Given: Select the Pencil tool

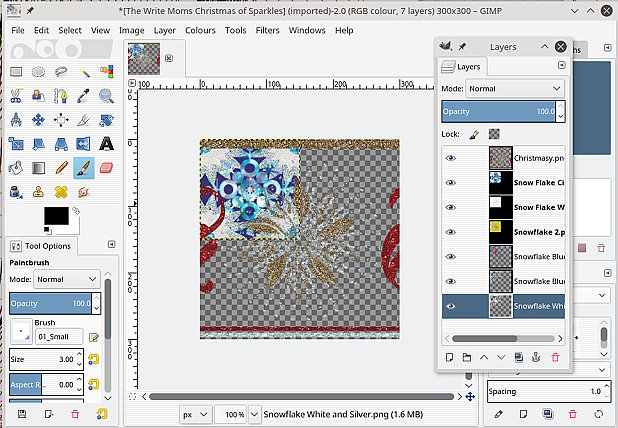Looking at the screenshot, I should pos(61,168).
